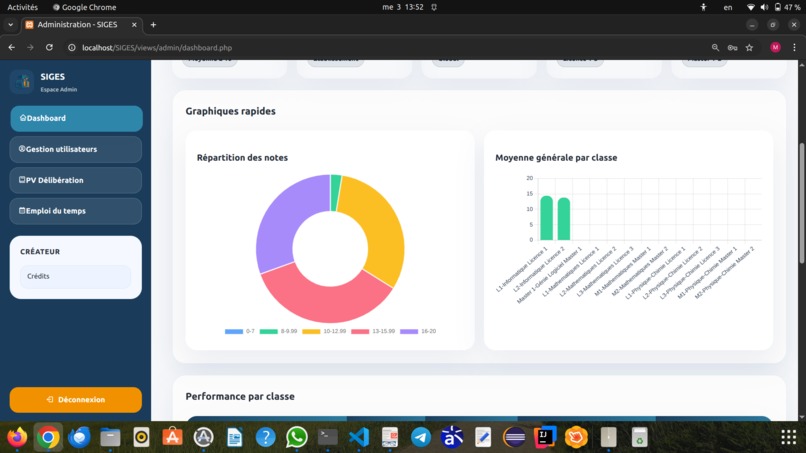This screenshot has width=806, height=453.
Task: Bookmark this page with the star
Action: tap(749, 47)
